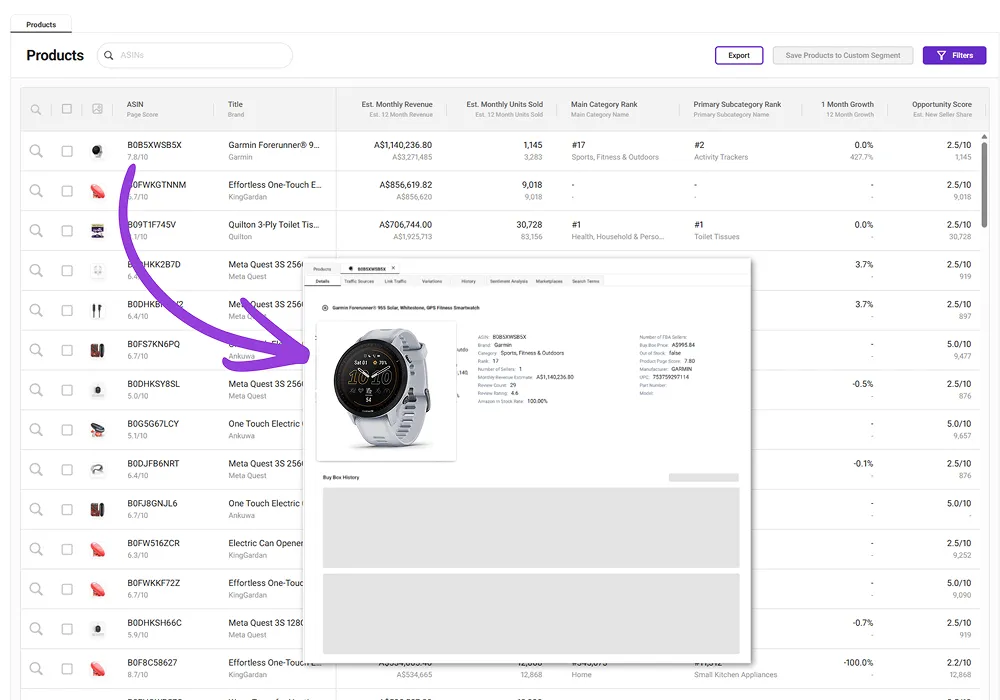The image size is (1000, 700).
Task: Click the Garmin smartwatch product image
Action: coord(386,392)
